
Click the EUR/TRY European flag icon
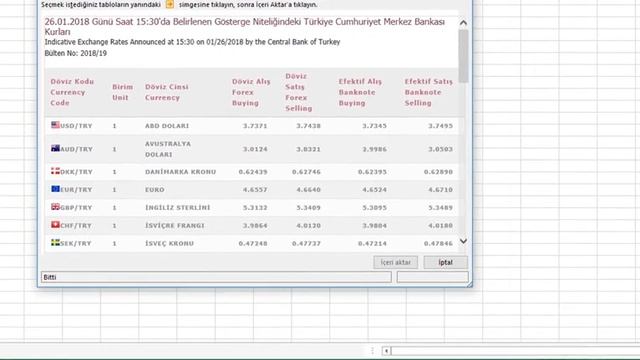coord(56,189)
